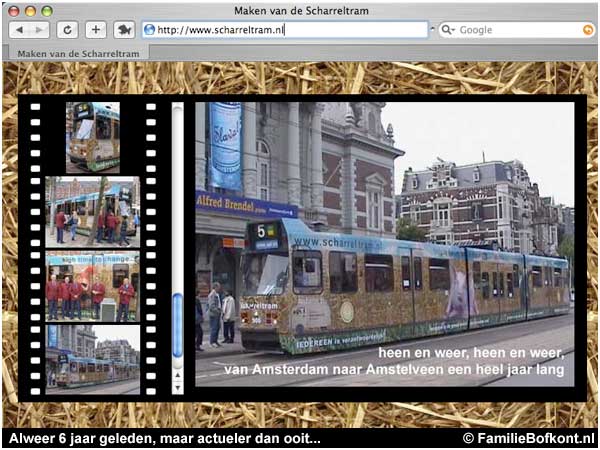
Task: Reload the page with the refresh button
Action: click(68, 30)
